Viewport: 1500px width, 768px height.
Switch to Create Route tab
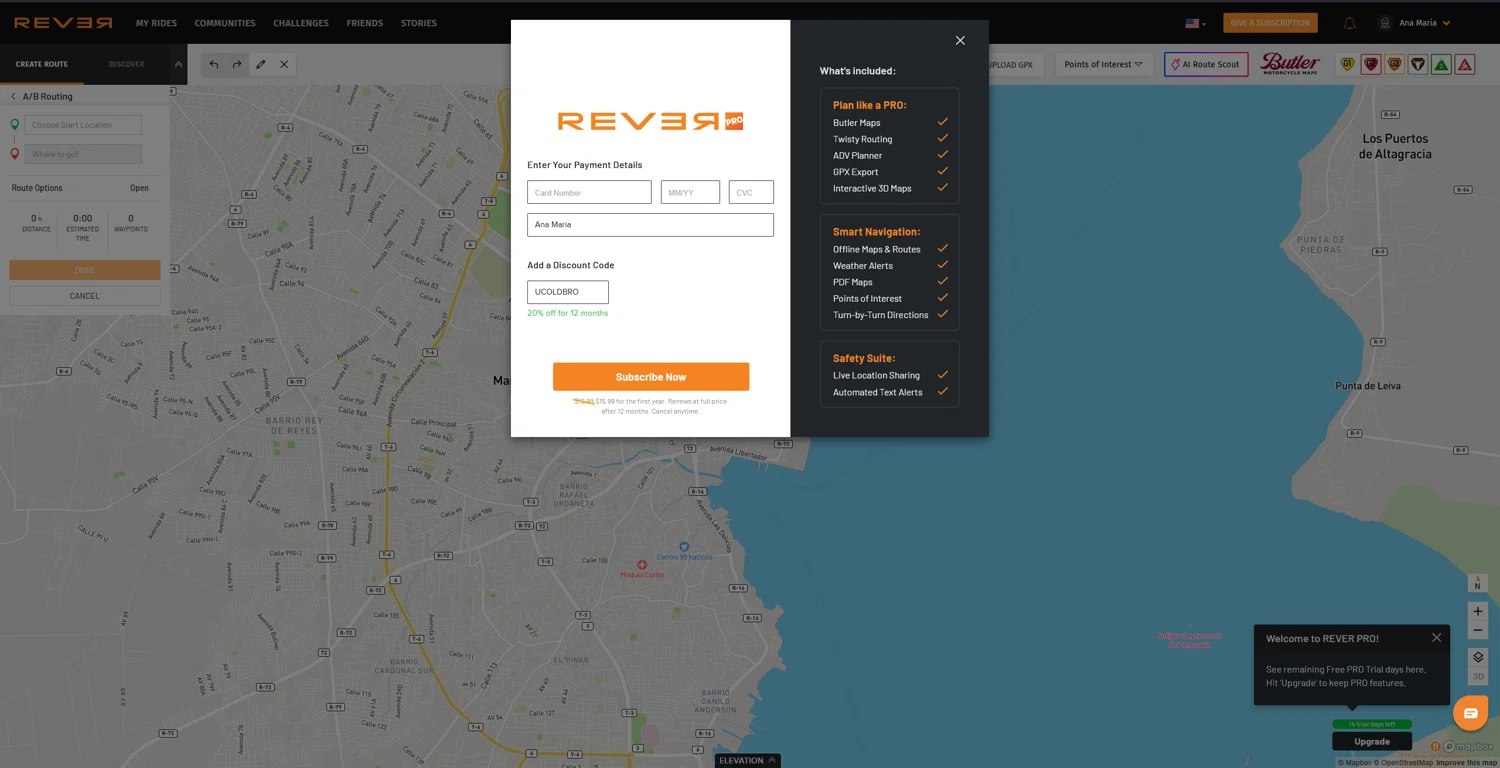tap(42, 64)
